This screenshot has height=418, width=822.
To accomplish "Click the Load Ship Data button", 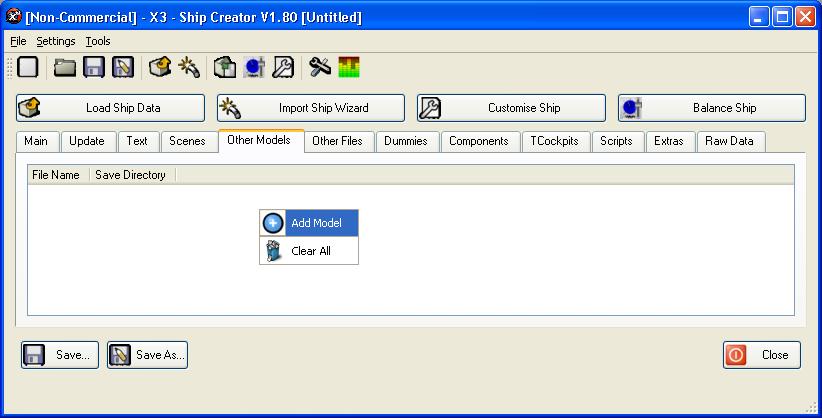I will pos(110,108).
